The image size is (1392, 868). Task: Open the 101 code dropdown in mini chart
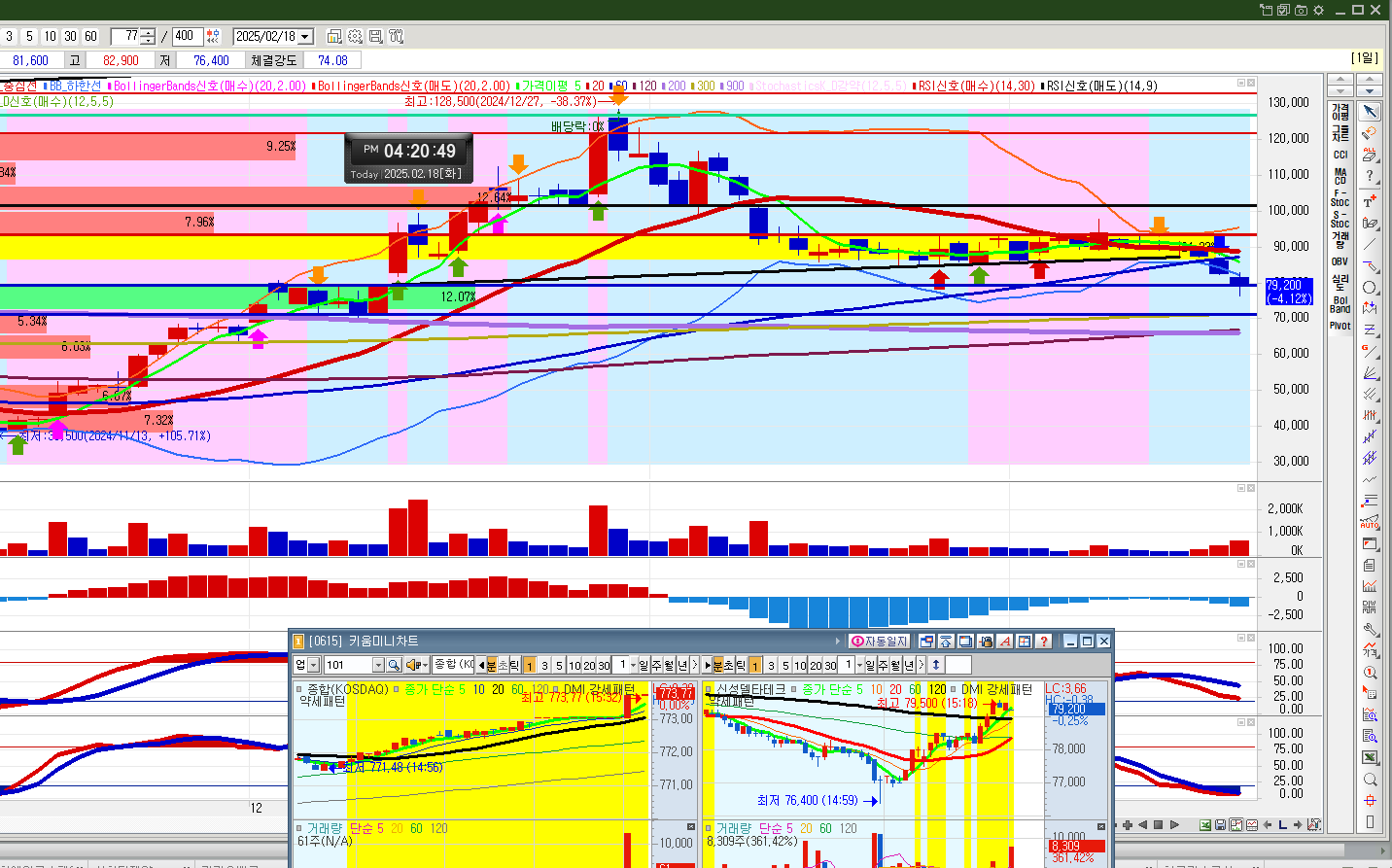click(379, 665)
